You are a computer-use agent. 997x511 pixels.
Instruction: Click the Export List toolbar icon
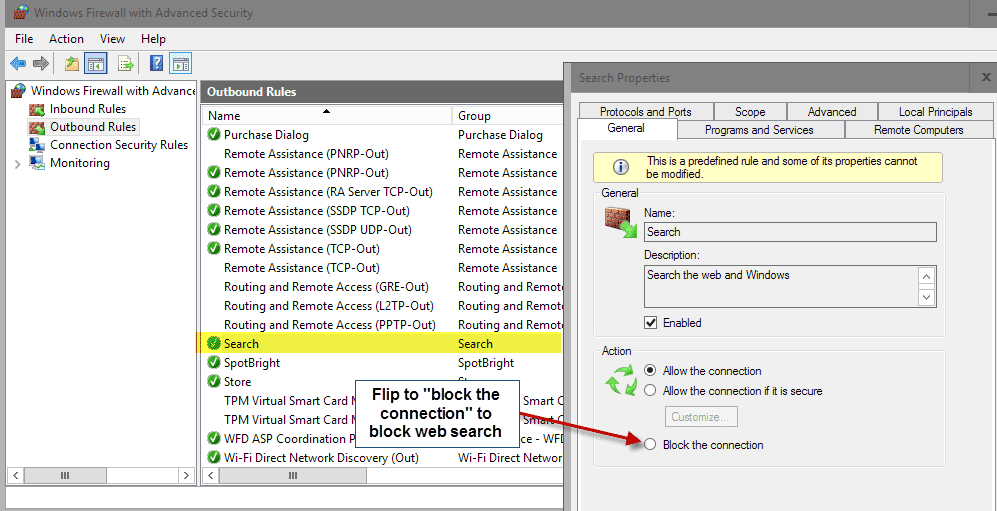click(126, 64)
